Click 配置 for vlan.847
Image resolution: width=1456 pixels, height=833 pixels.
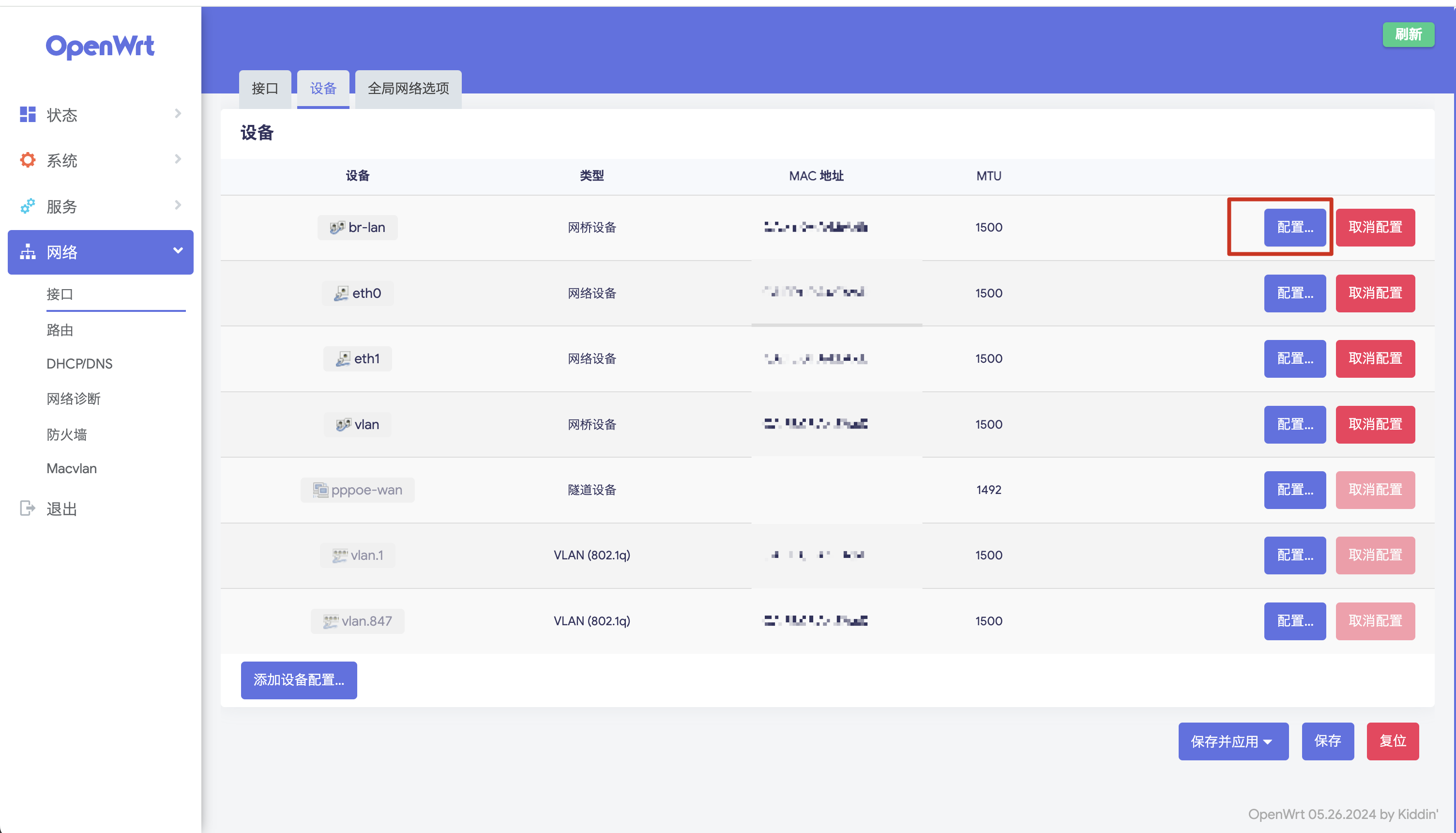(1295, 621)
